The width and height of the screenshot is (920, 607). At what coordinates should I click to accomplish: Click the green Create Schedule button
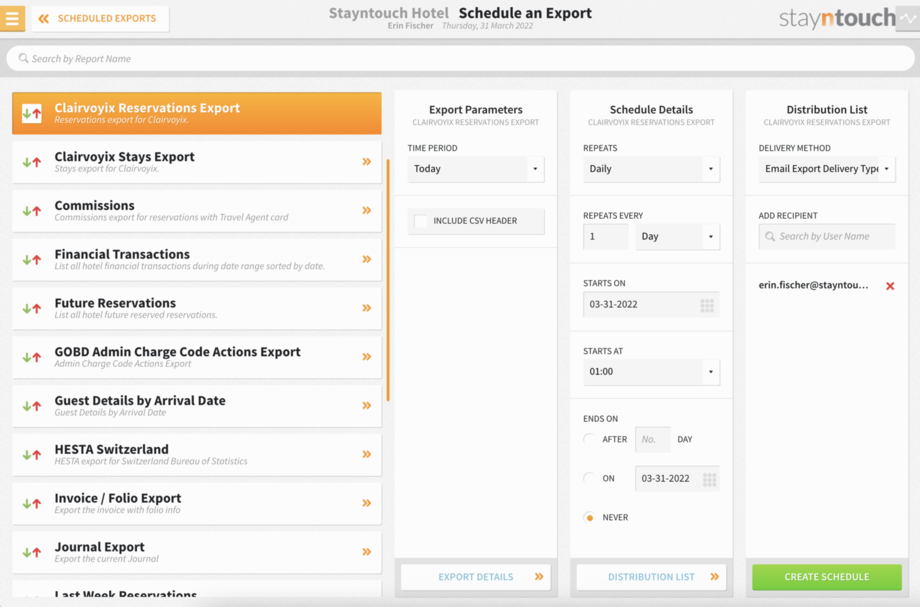827,577
